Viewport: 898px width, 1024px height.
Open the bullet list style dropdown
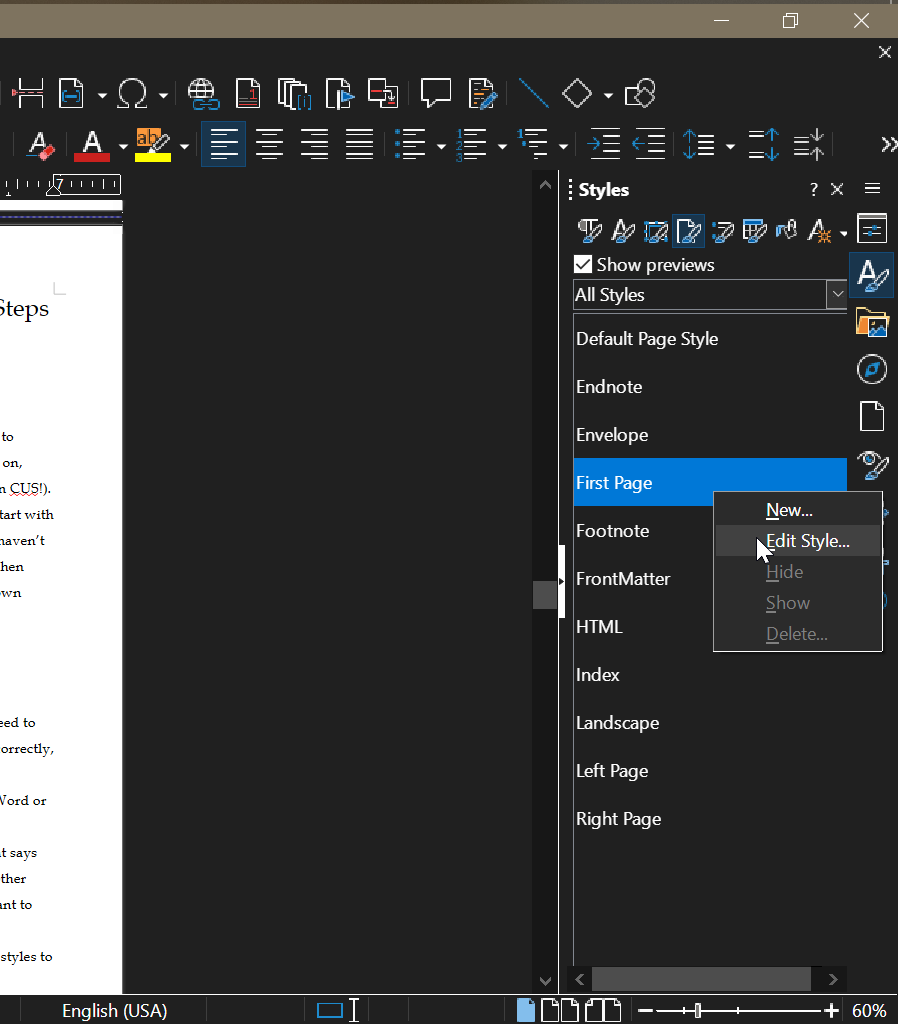441,146
